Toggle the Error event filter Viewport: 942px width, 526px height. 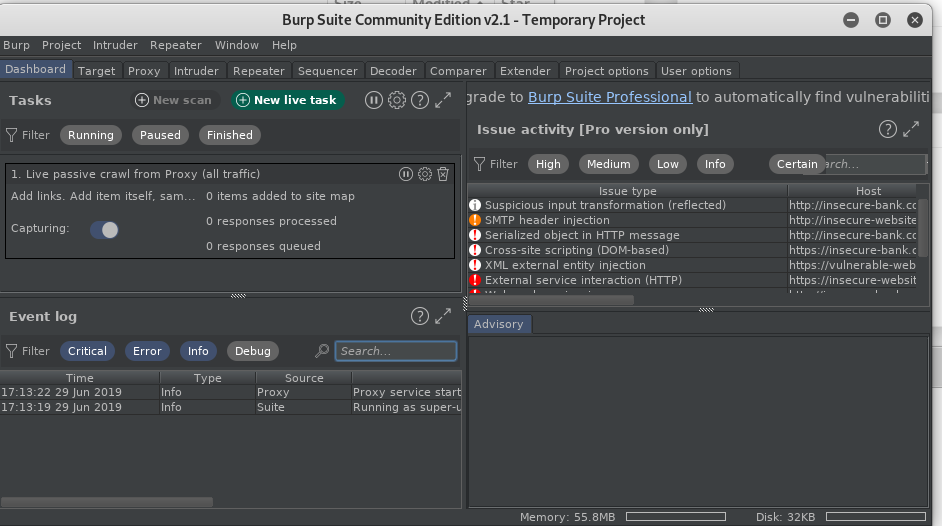click(147, 351)
